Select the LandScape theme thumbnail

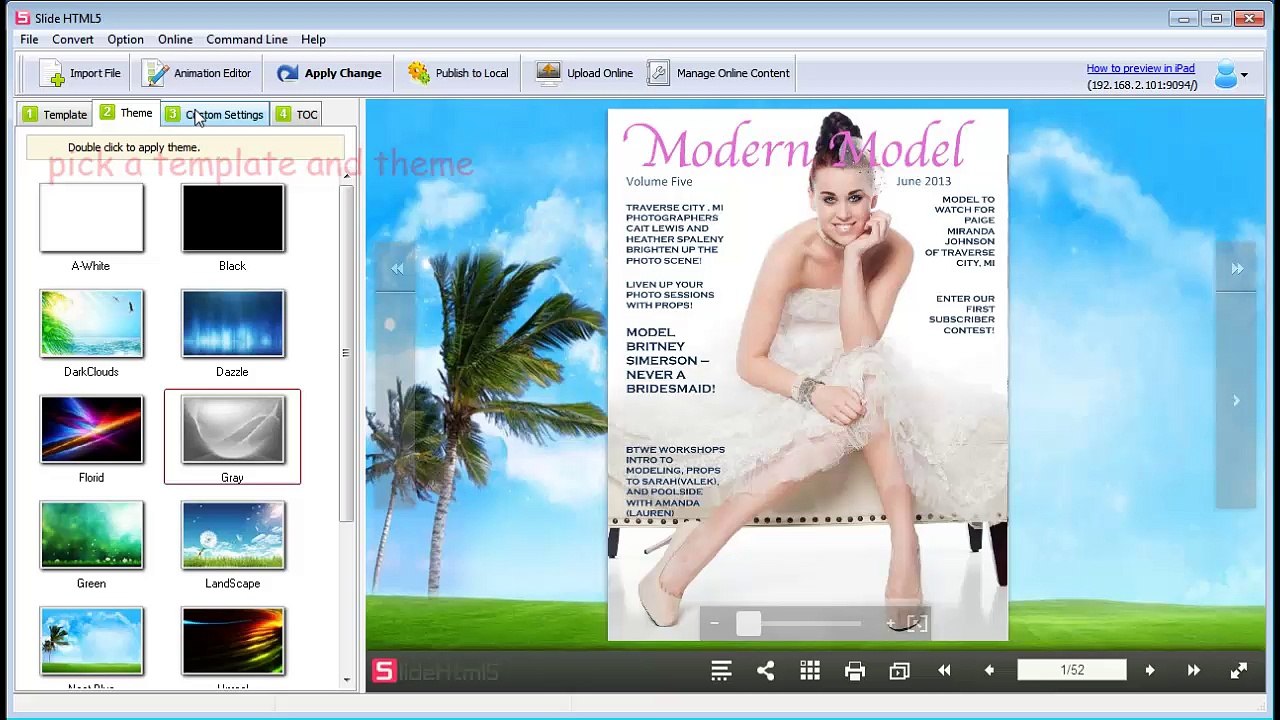[233, 536]
